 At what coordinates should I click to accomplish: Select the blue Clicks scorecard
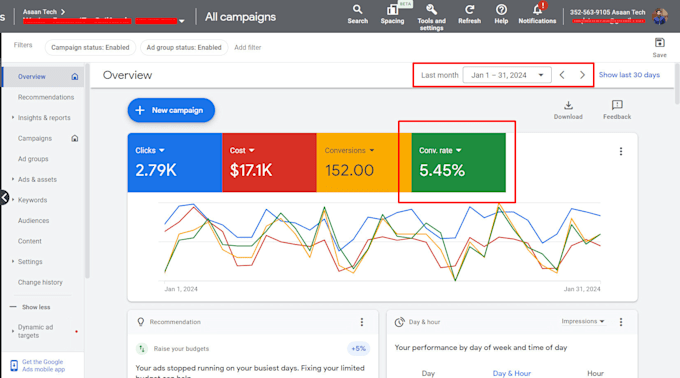(175, 163)
